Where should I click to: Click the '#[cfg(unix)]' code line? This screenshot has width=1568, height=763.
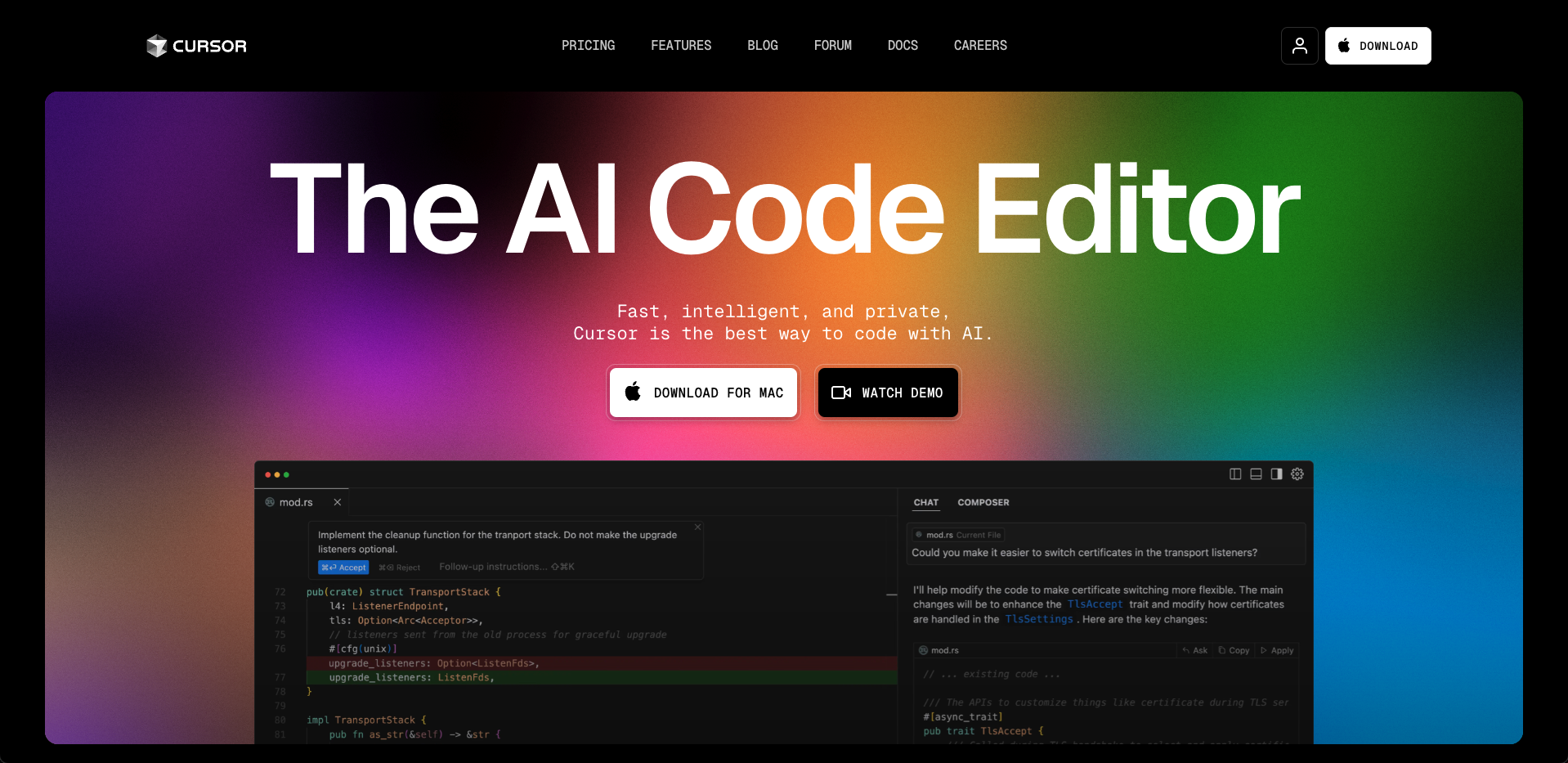coord(363,649)
